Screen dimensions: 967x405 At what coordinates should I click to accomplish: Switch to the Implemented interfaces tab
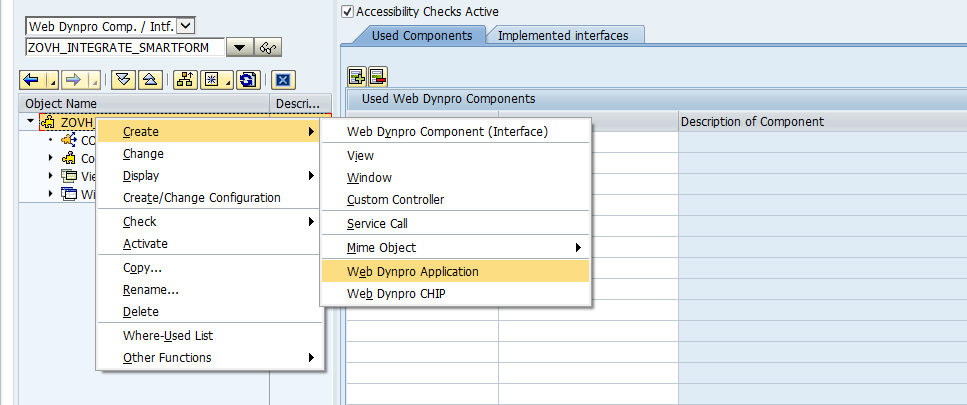563,36
